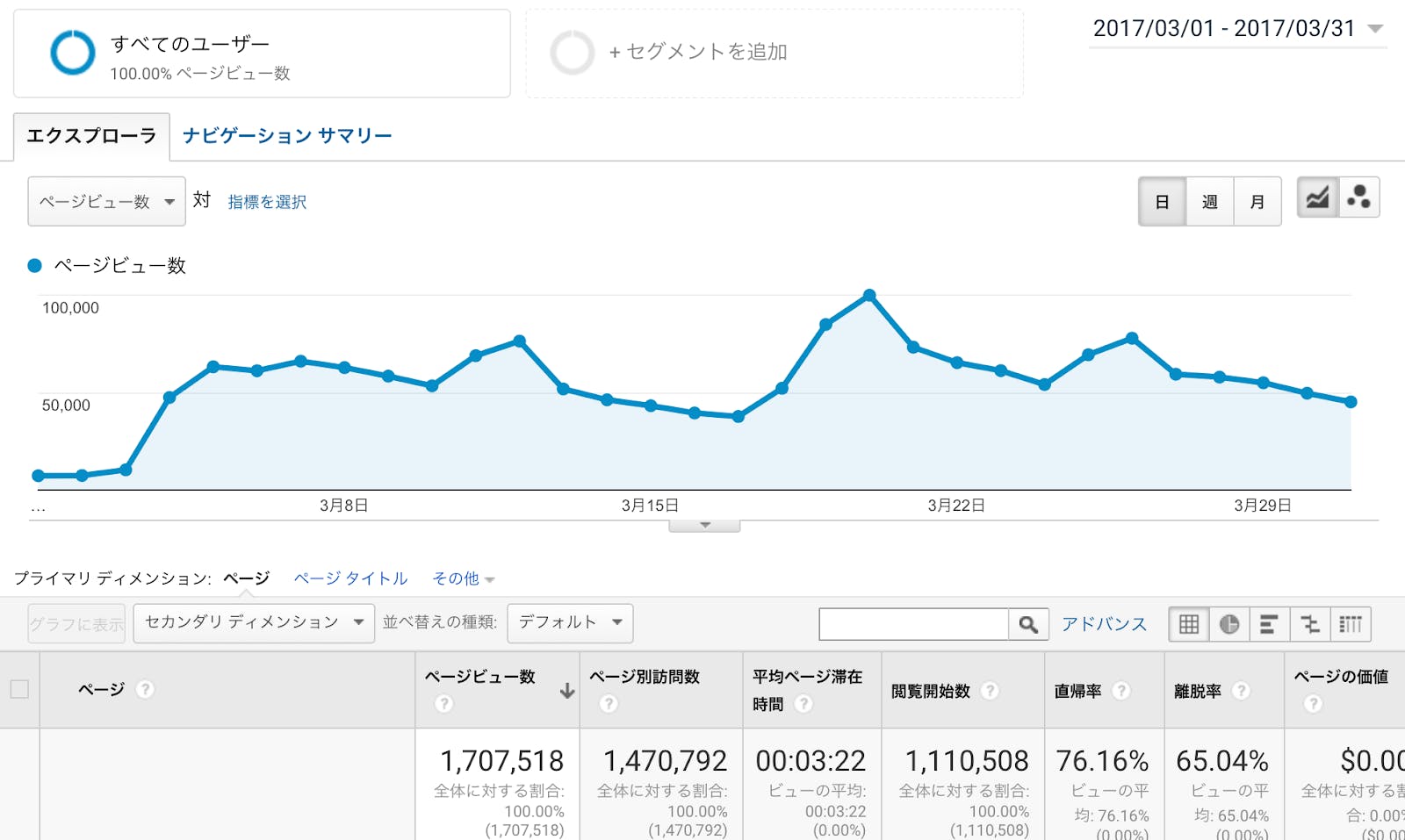Switch graph granularity to 月
Viewport: 1405px width, 840px height.
pyautogui.click(x=1257, y=201)
